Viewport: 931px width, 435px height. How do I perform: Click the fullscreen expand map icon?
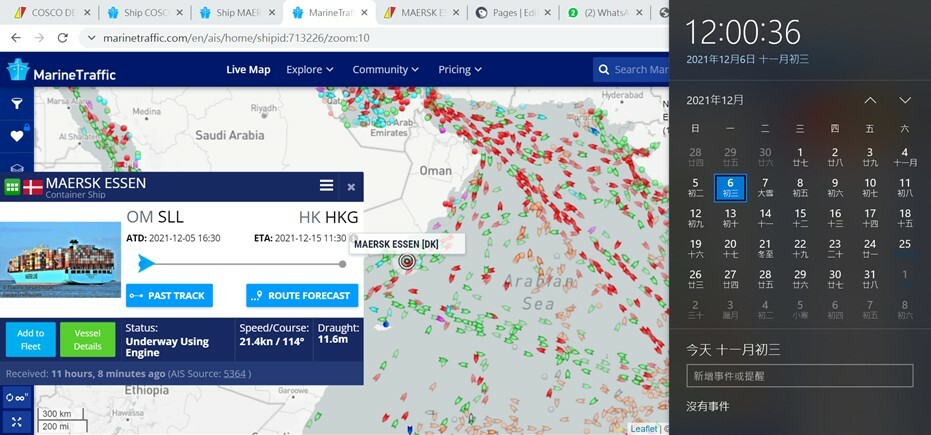click(x=17, y=422)
